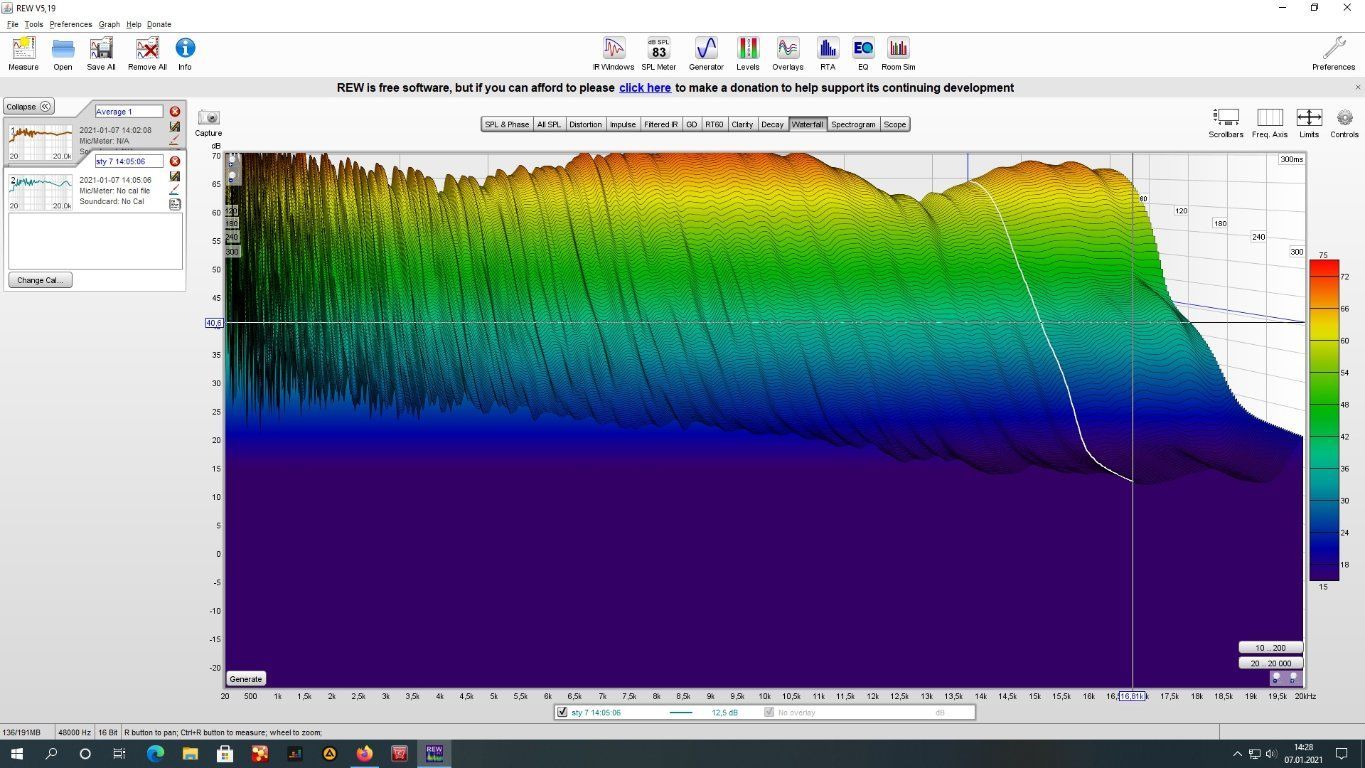The image size is (1365, 768).
Task: Open the Help menu
Action: pos(134,24)
